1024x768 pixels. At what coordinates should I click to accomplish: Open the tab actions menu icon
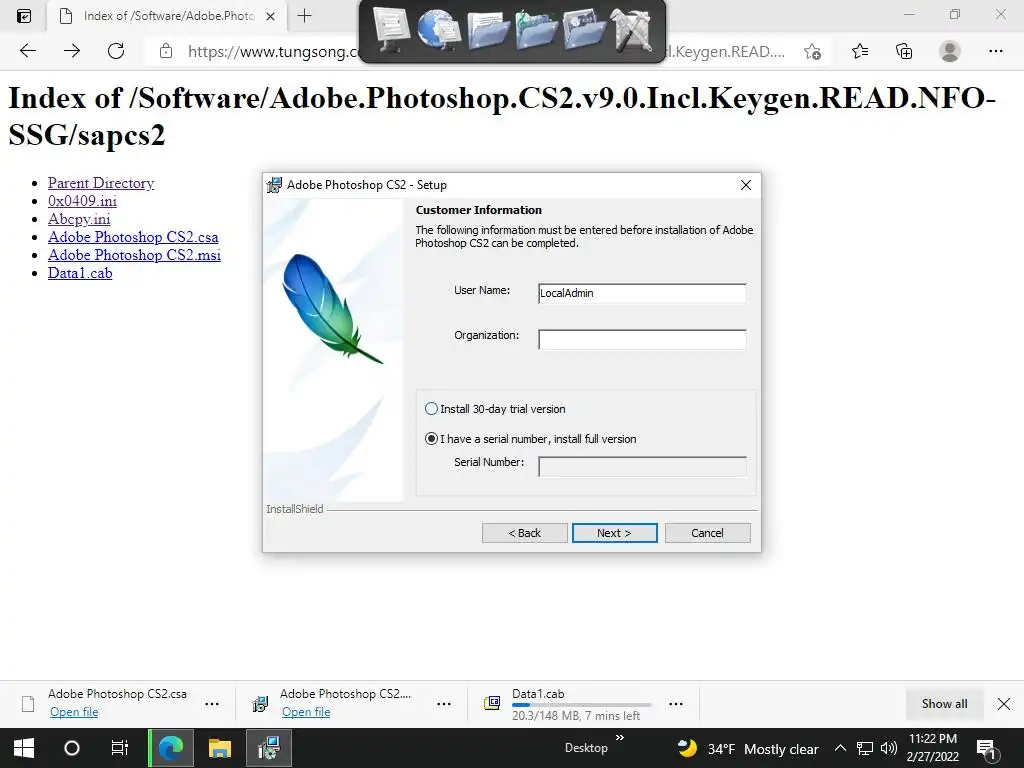click(x=24, y=16)
